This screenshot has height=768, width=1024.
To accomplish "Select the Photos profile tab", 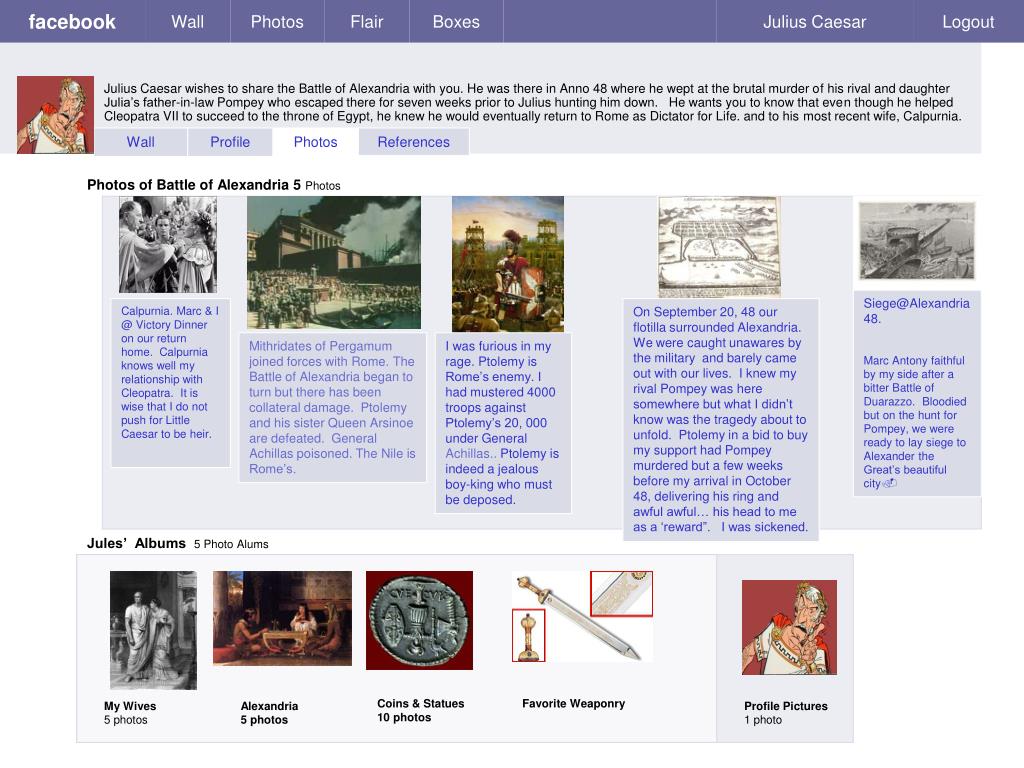I will click(x=315, y=142).
